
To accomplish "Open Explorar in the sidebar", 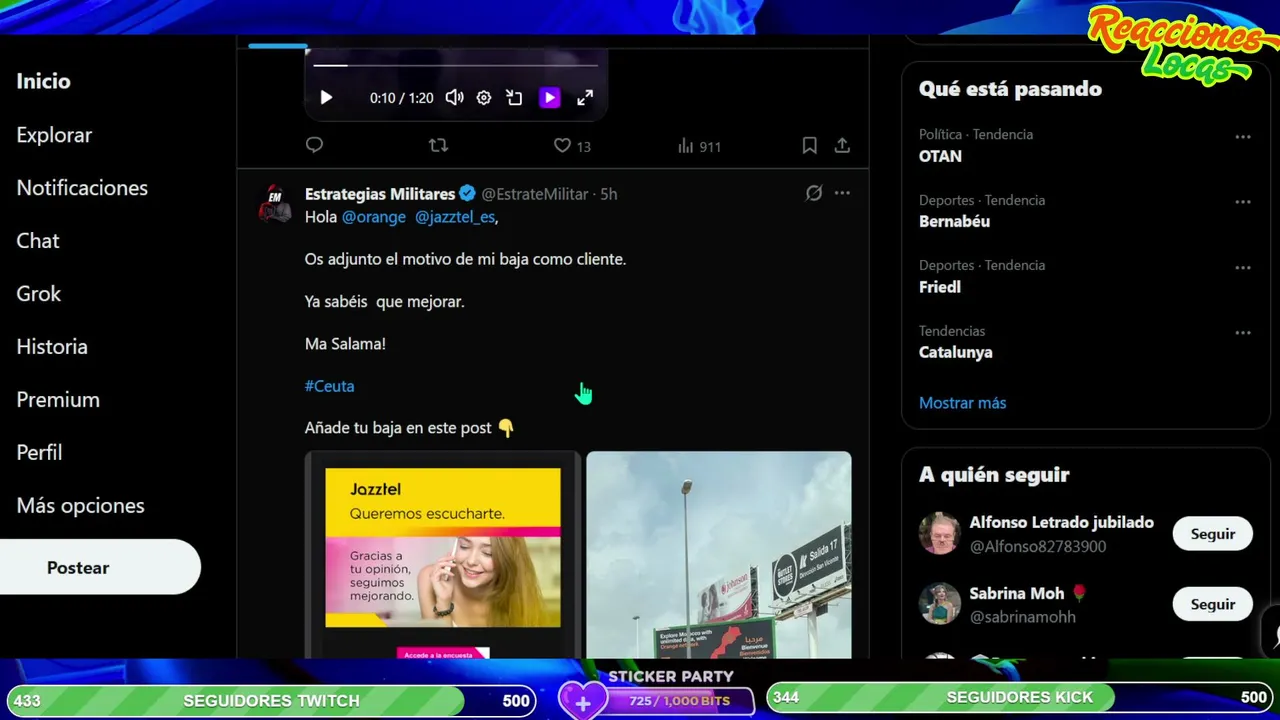I will tap(54, 135).
